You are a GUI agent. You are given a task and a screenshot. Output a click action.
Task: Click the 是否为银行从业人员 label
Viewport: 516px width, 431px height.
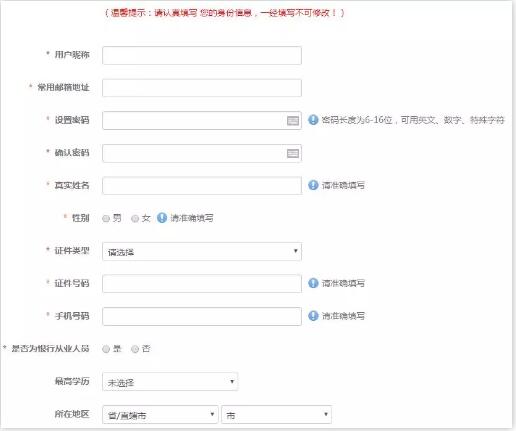[50, 349]
